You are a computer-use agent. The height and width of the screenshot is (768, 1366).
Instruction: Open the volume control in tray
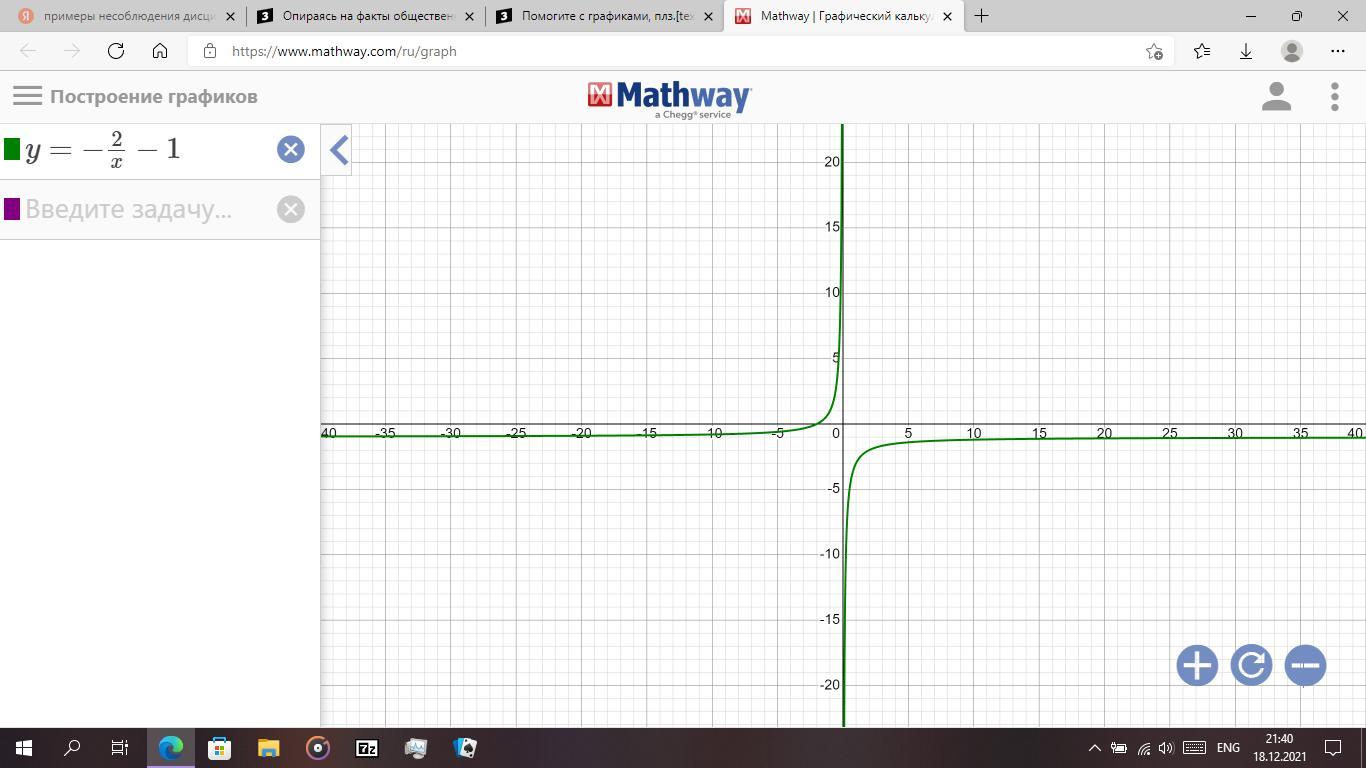[x=1166, y=747]
